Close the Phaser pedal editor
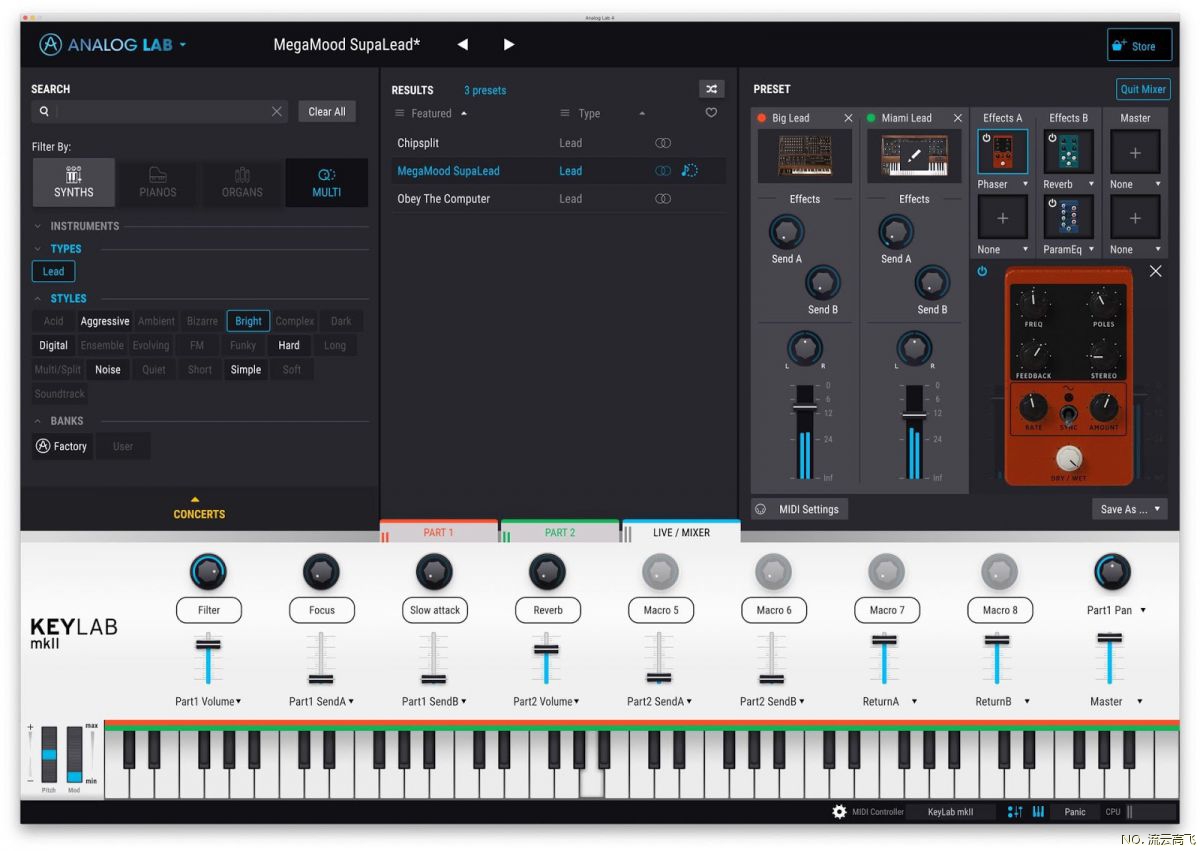This screenshot has height=851, width=1200. 1156,271
